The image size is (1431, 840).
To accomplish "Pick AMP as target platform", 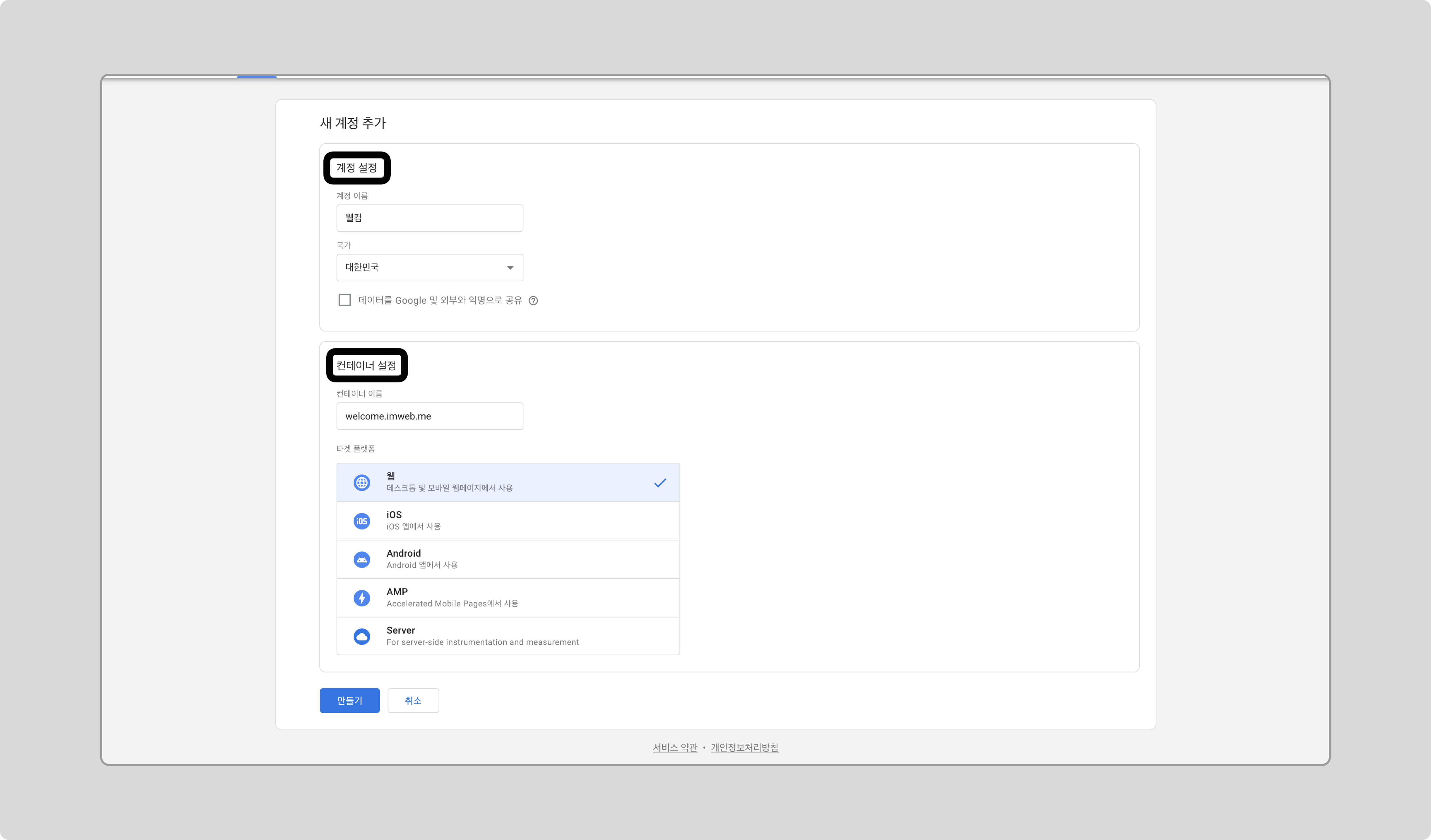I will click(x=508, y=598).
